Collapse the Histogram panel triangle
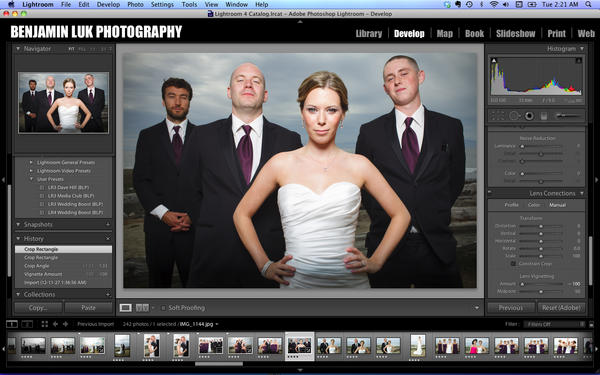Image resolution: width=600 pixels, height=375 pixels. [582, 49]
